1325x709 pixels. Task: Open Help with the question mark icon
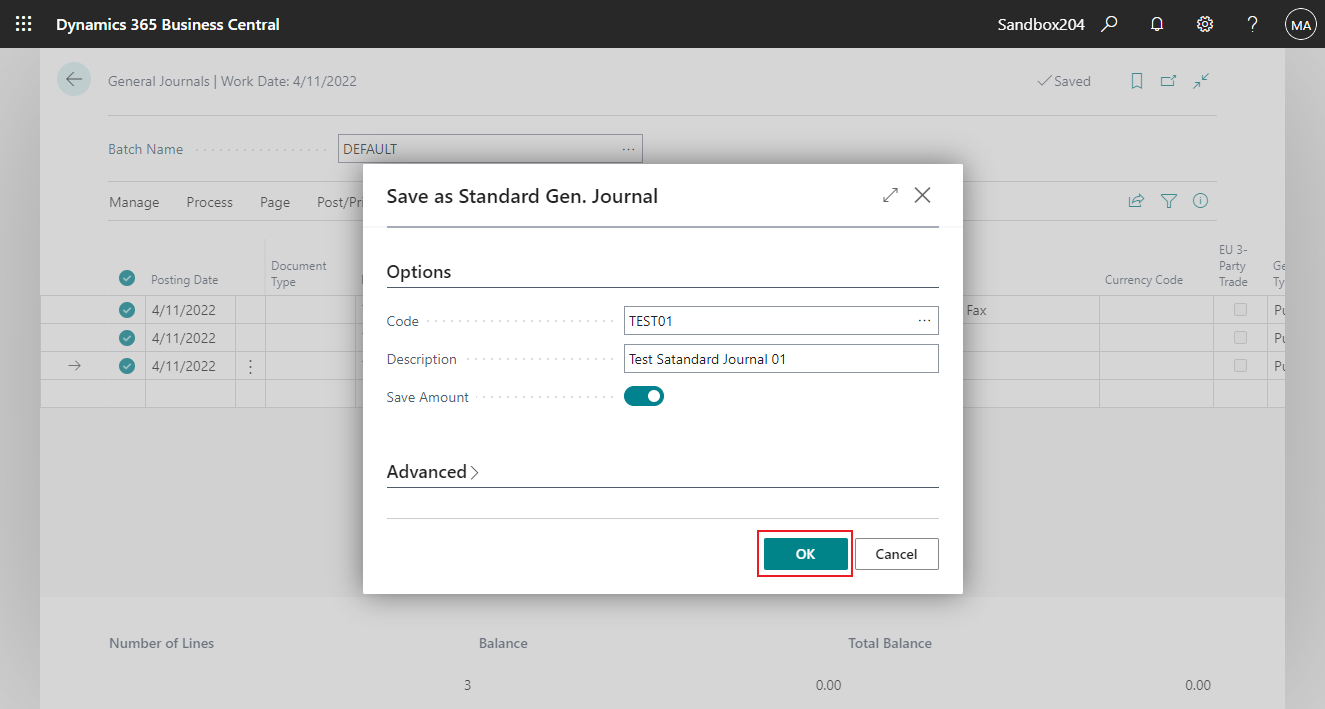click(1252, 23)
